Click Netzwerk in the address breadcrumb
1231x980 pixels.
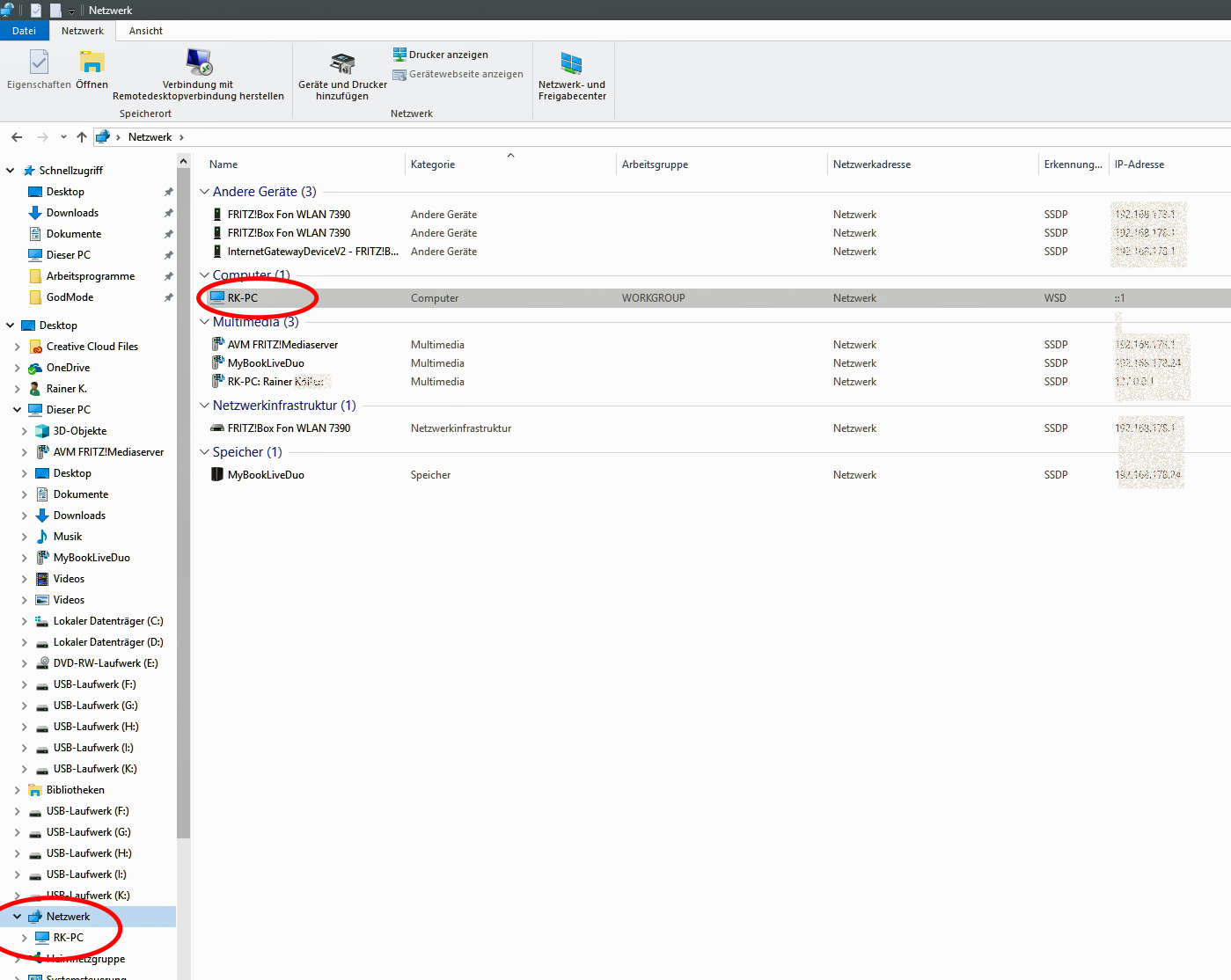[150, 137]
